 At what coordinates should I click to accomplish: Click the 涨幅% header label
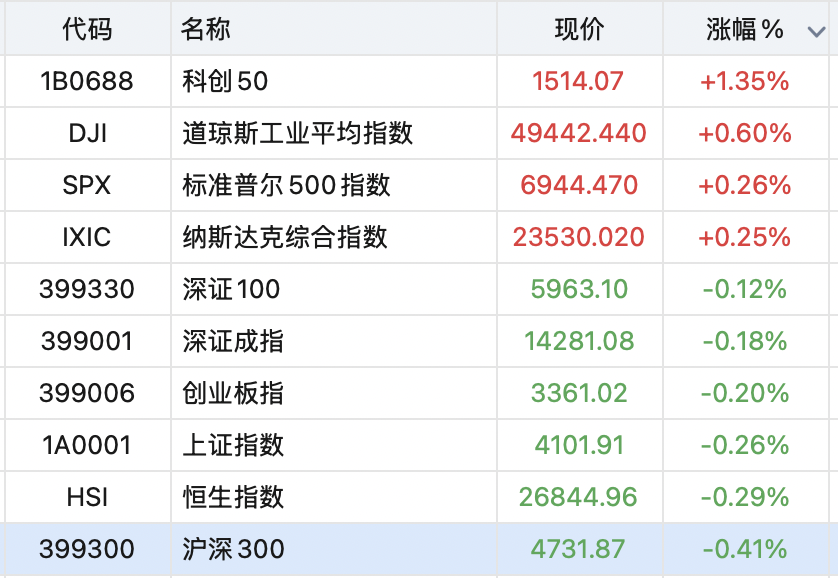tap(742, 30)
